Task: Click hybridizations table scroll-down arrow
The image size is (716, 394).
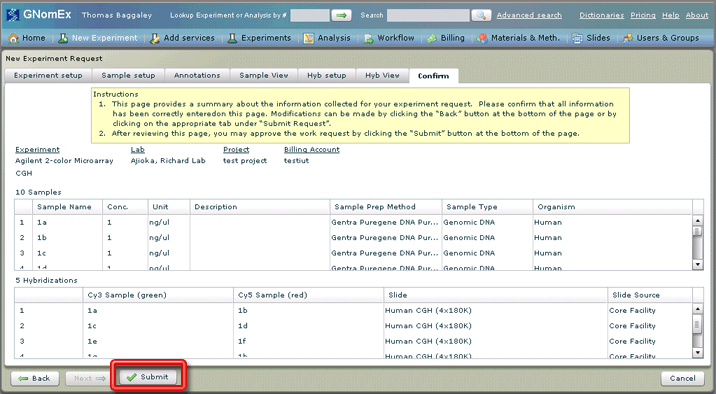Action: point(697,352)
